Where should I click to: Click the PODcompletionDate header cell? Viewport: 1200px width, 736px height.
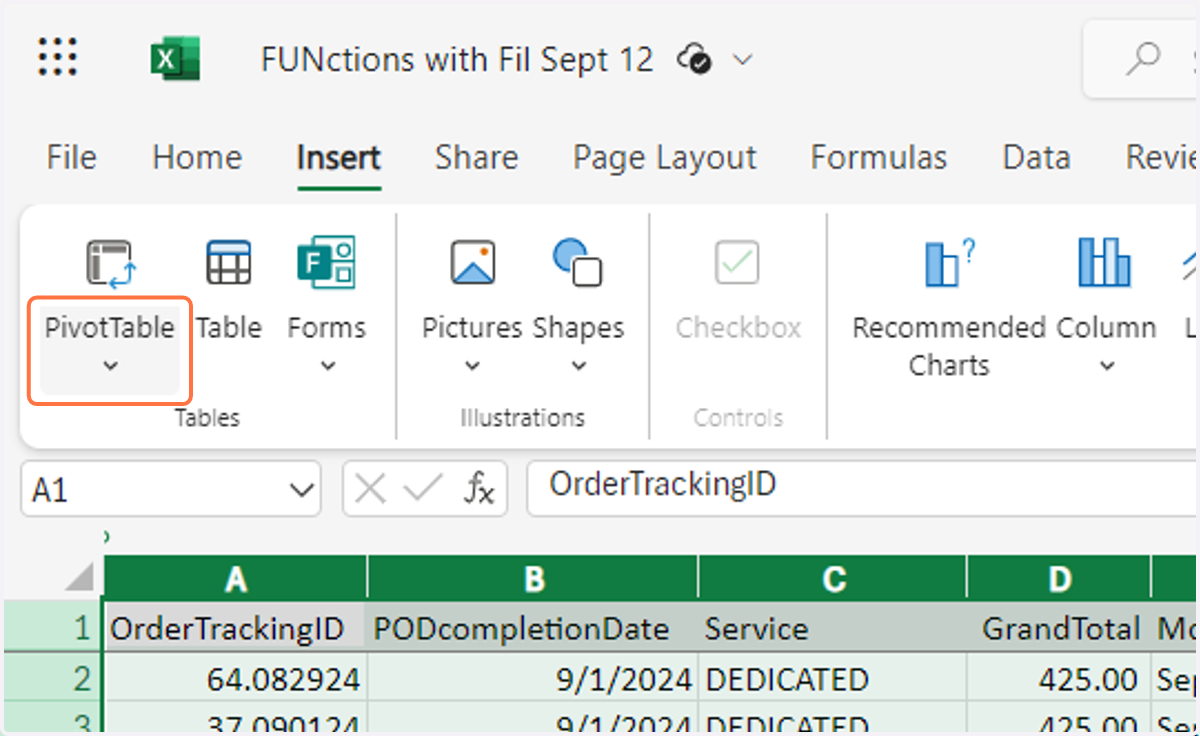(533, 628)
